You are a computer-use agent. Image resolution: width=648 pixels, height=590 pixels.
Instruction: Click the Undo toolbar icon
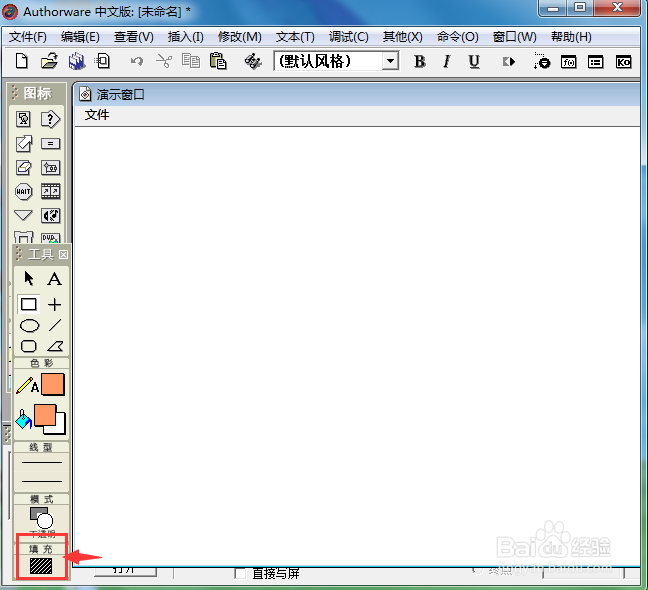[x=137, y=61]
